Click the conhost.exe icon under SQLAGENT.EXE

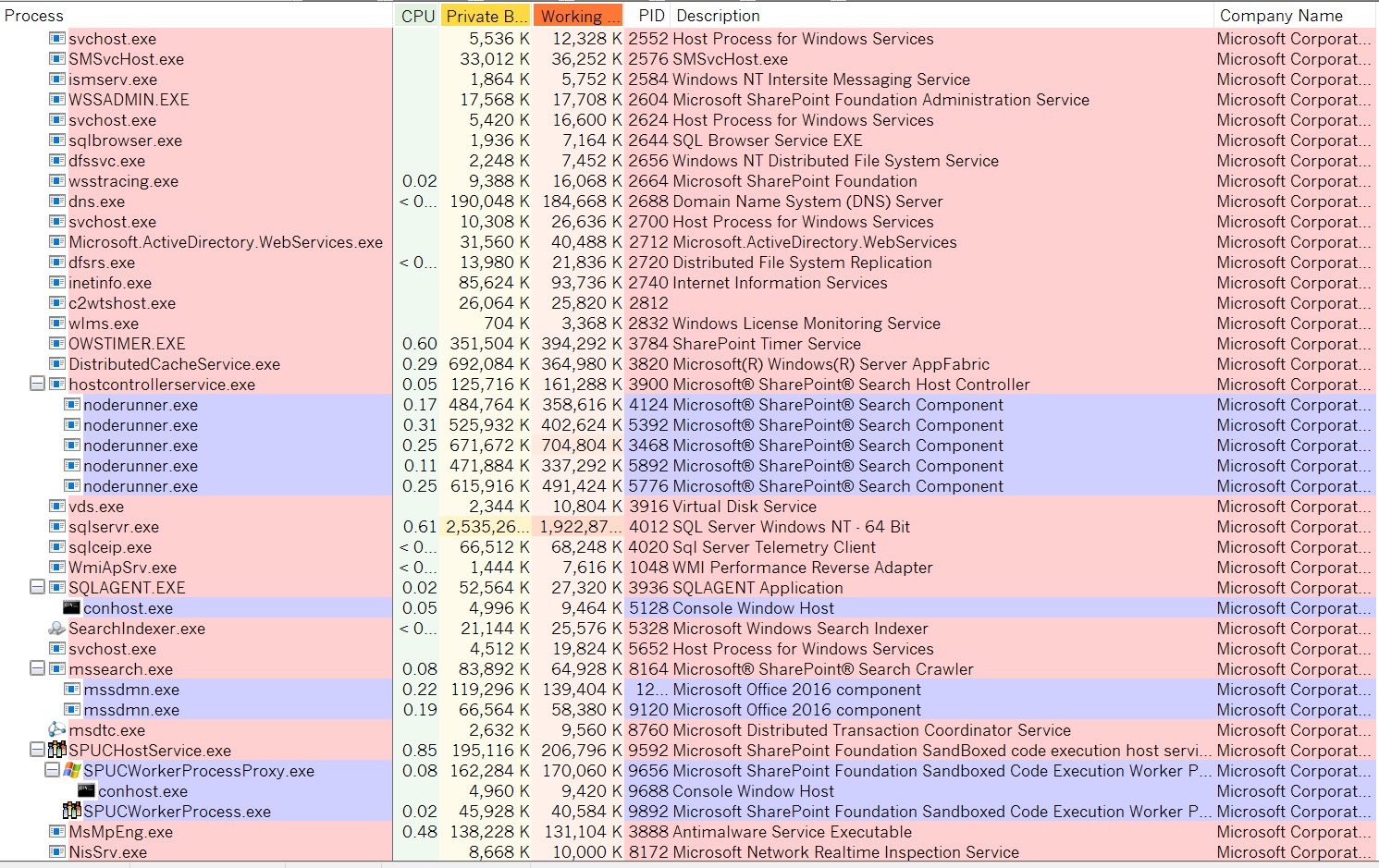pyautogui.click(x=72, y=608)
